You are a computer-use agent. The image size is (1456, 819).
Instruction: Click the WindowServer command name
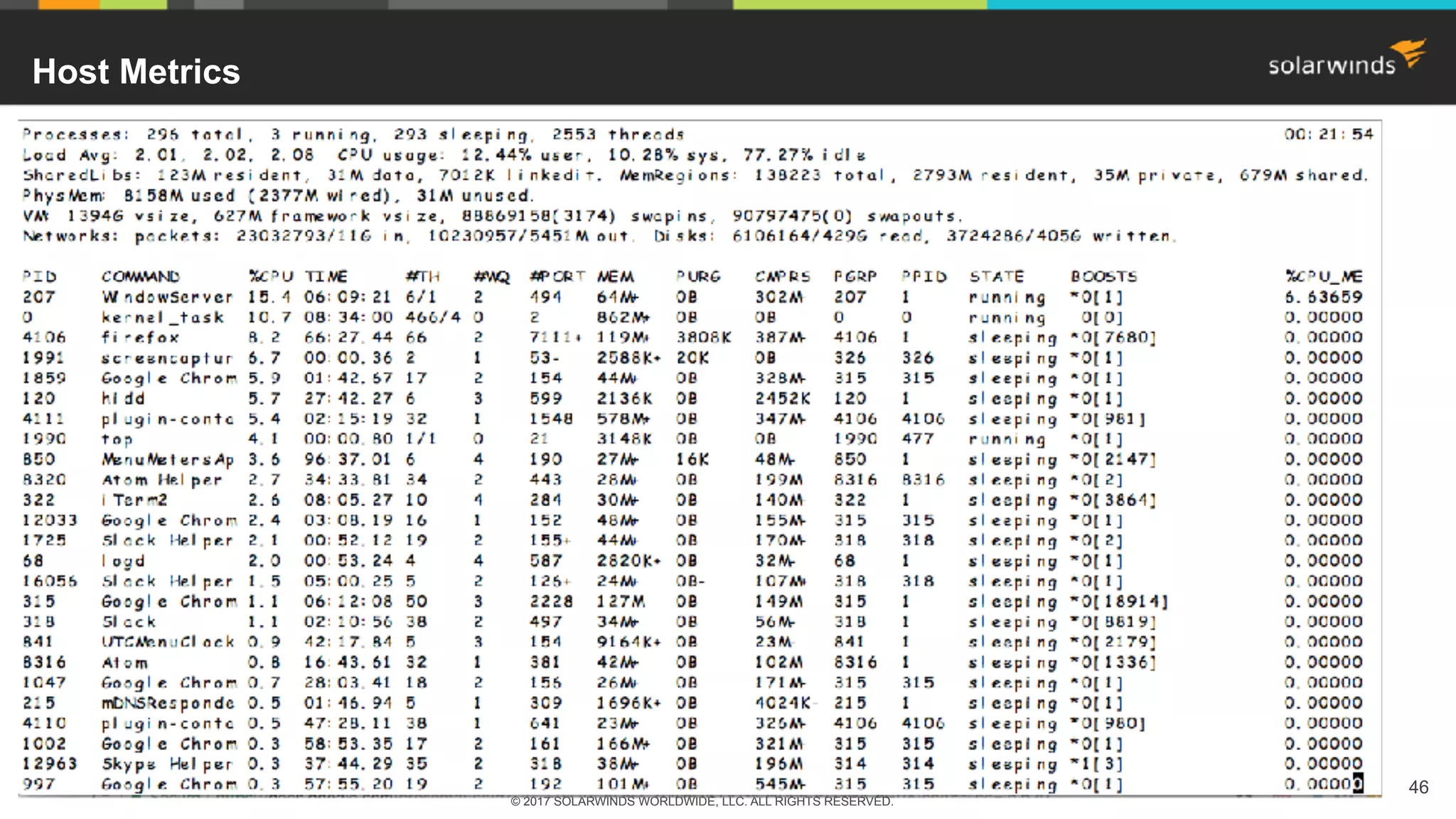[167, 297]
